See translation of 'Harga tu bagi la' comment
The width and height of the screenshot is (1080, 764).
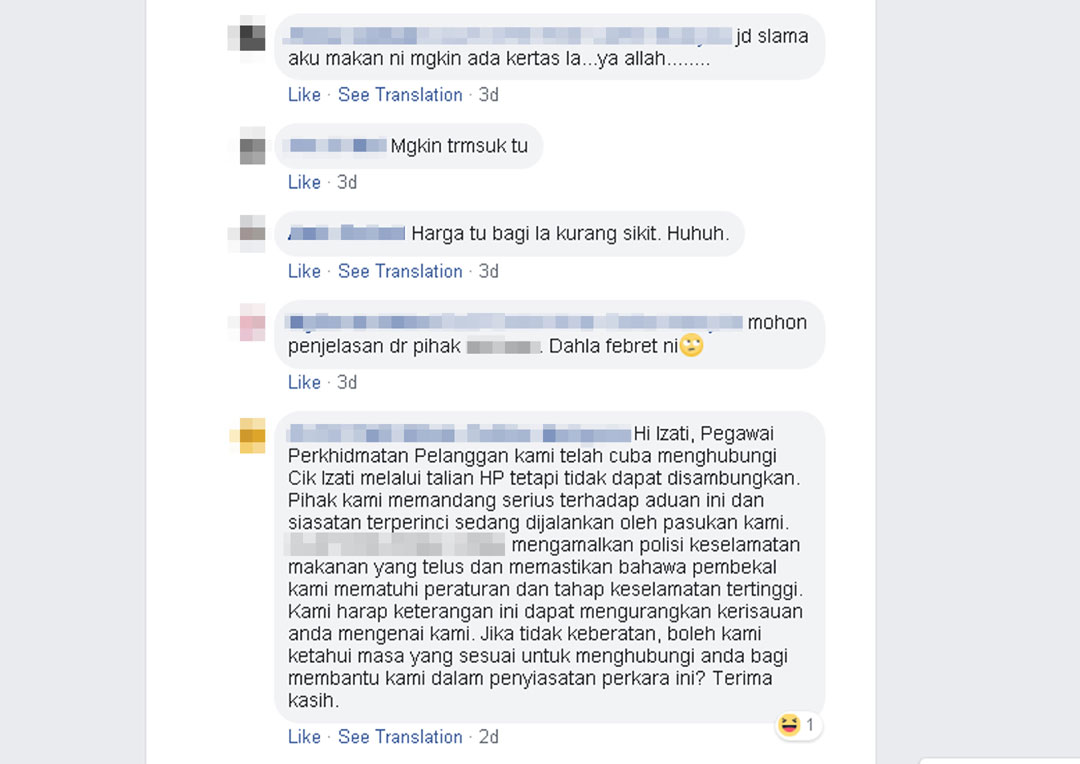[x=399, y=271]
